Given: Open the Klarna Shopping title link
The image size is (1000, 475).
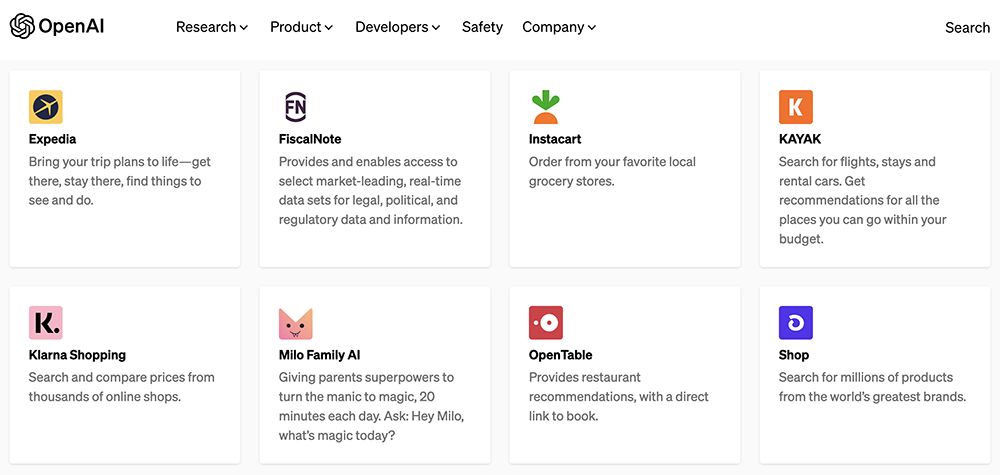Looking at the screenshot, I should point(77,354).
